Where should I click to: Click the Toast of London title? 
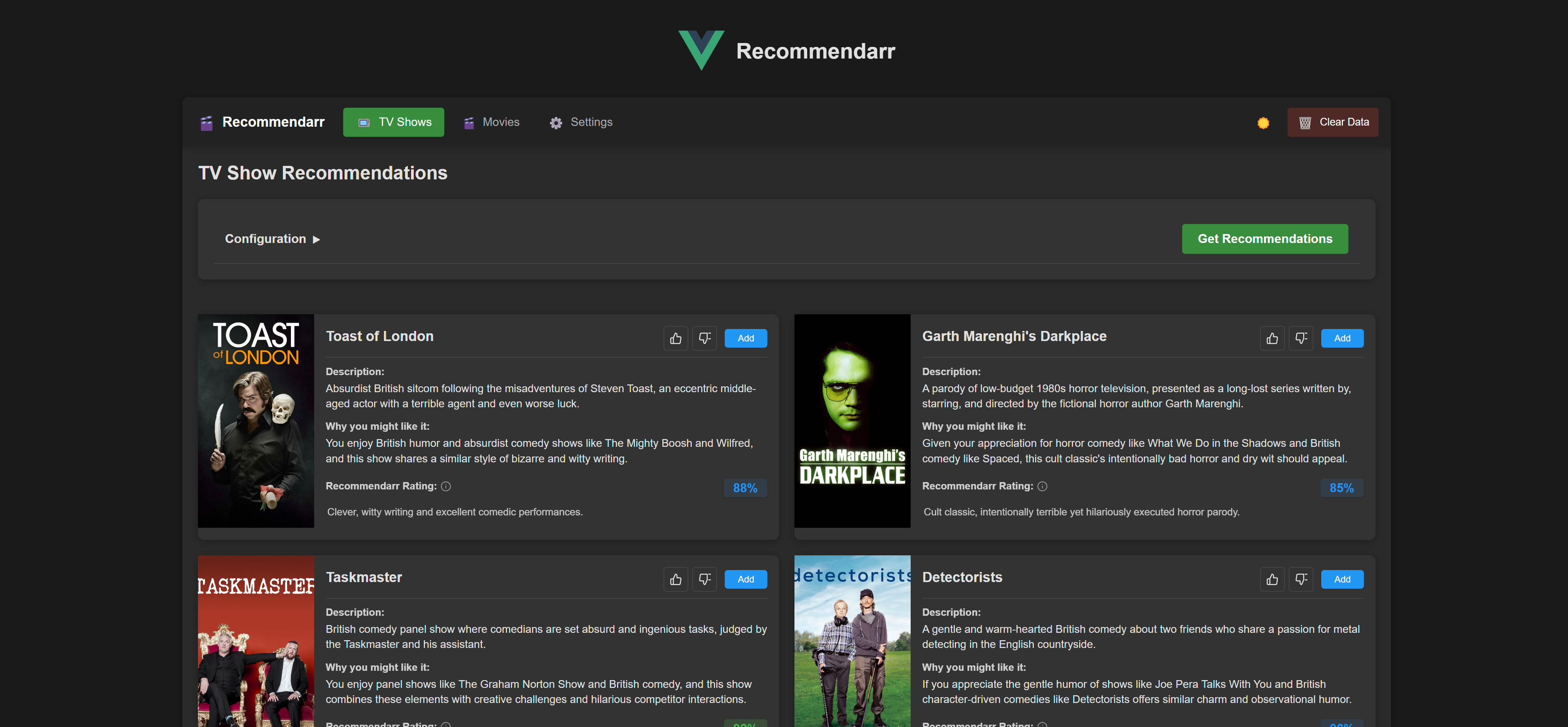pos(380,337)
